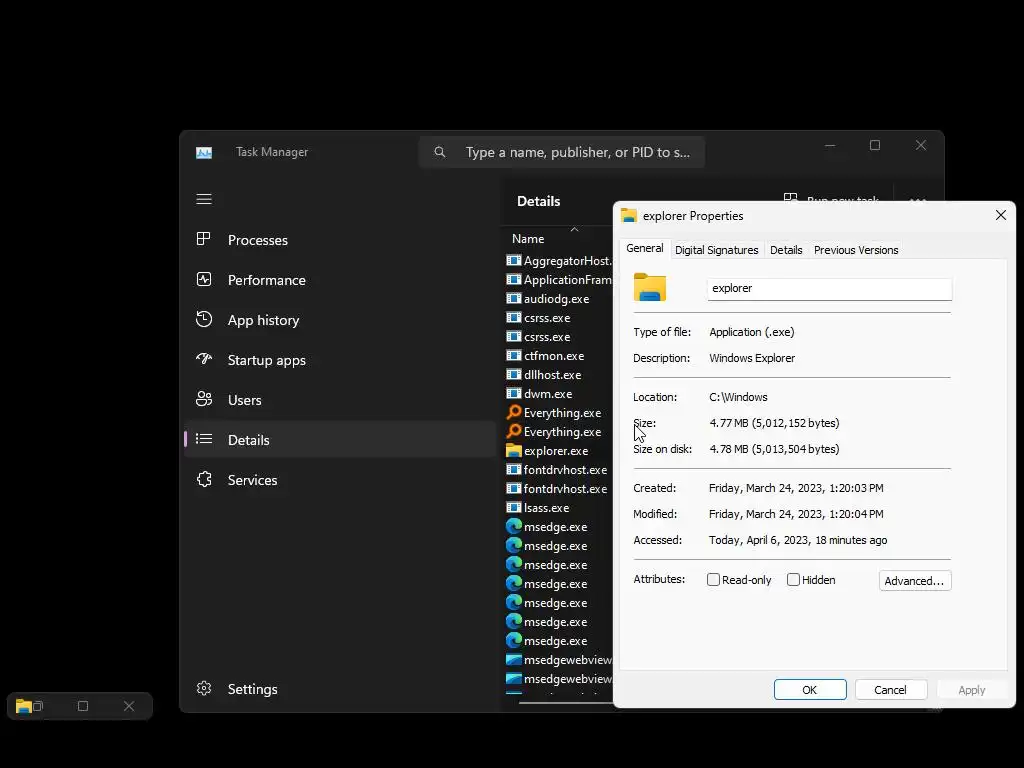Screen dimensions: 1024x768
Task: Maximize the Task Manager window
Action: [875, 145]
